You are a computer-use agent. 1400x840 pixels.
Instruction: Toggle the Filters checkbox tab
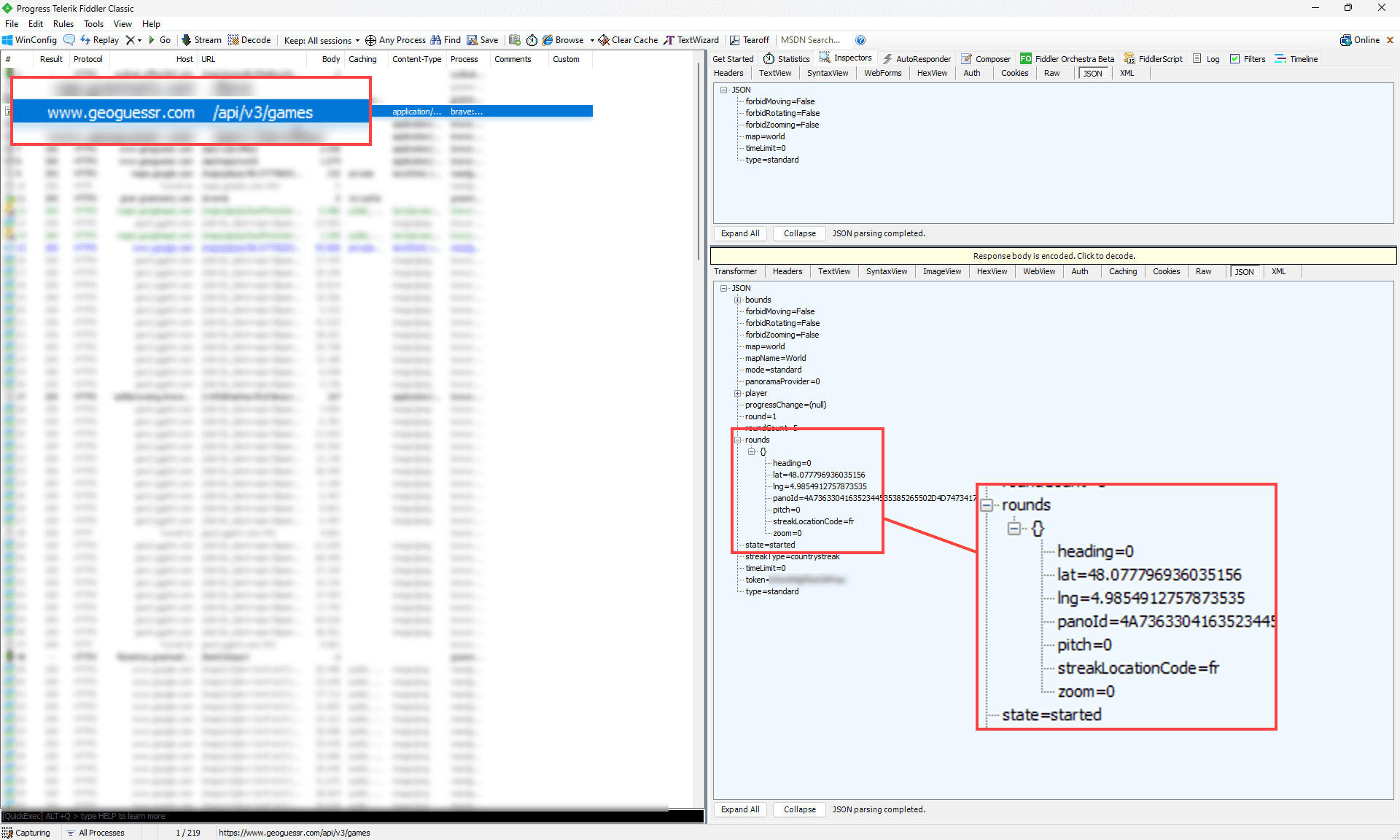[1248, 59]
